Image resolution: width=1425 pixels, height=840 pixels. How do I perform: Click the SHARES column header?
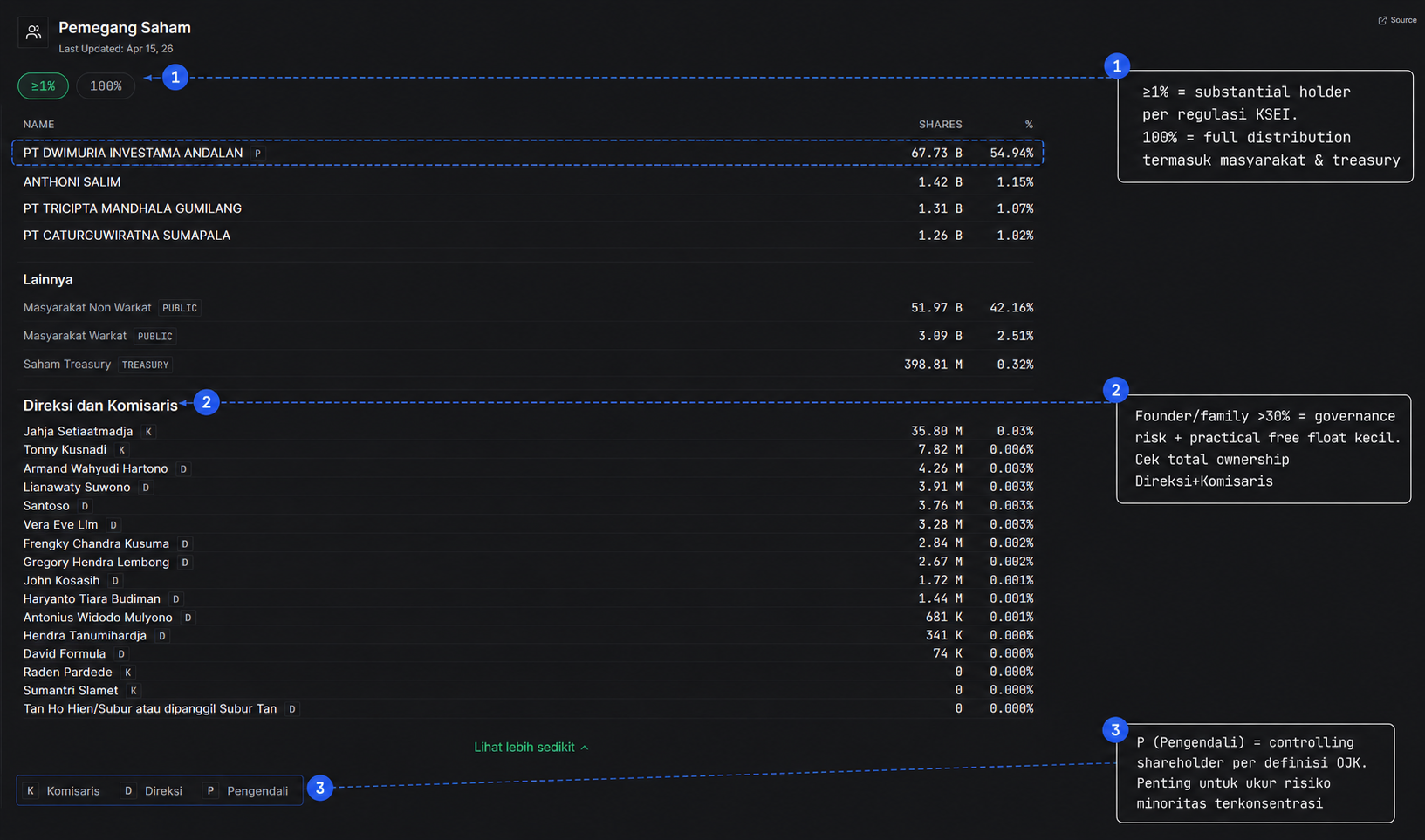point(940,125)
